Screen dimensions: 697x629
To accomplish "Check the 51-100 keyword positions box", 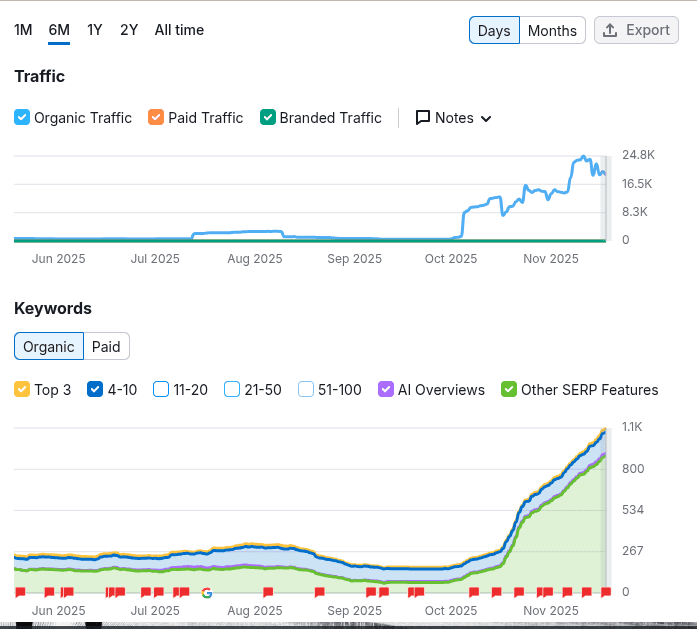I will (x=306, y=390).
